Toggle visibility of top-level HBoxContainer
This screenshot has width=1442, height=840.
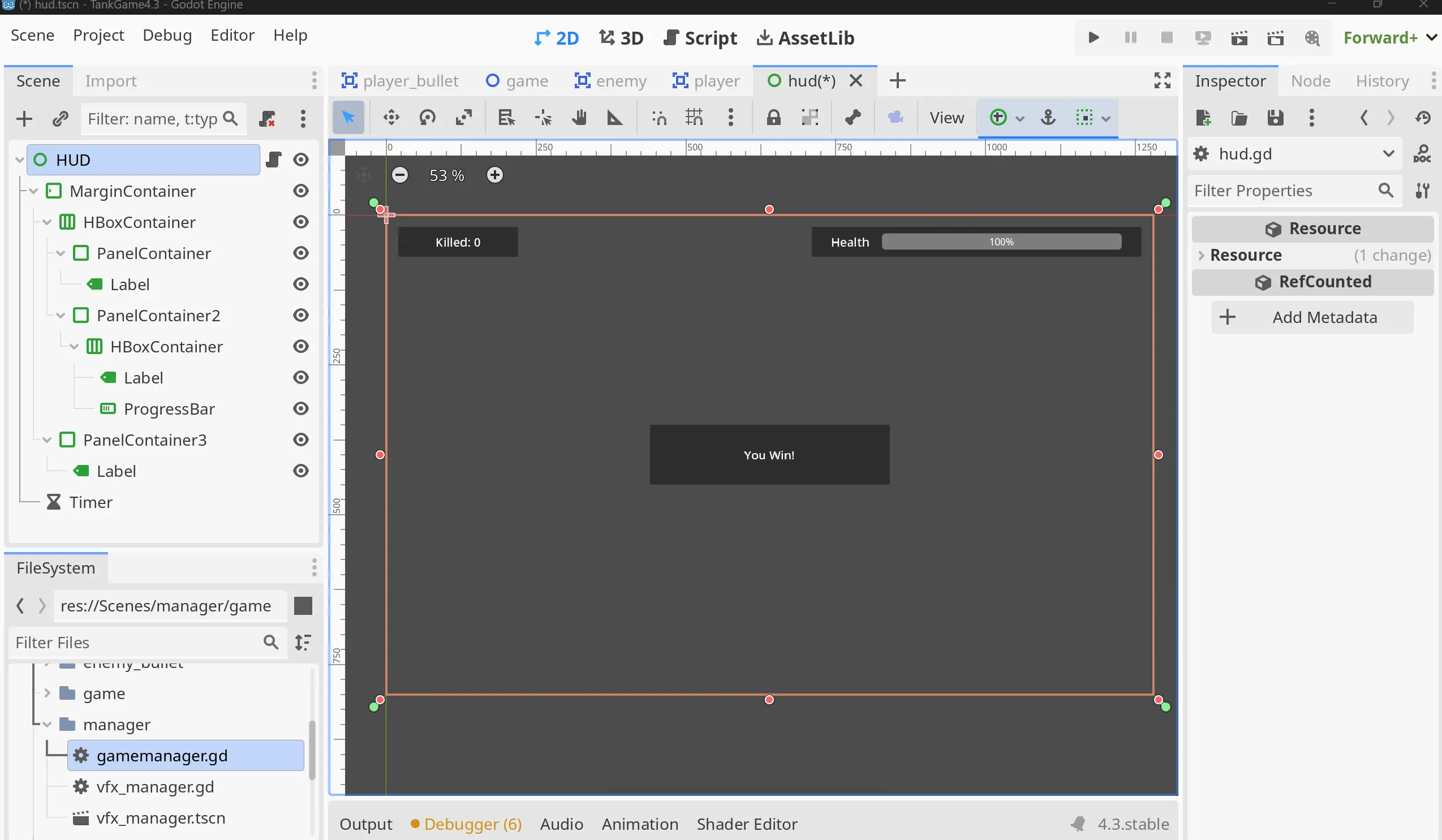301,222
